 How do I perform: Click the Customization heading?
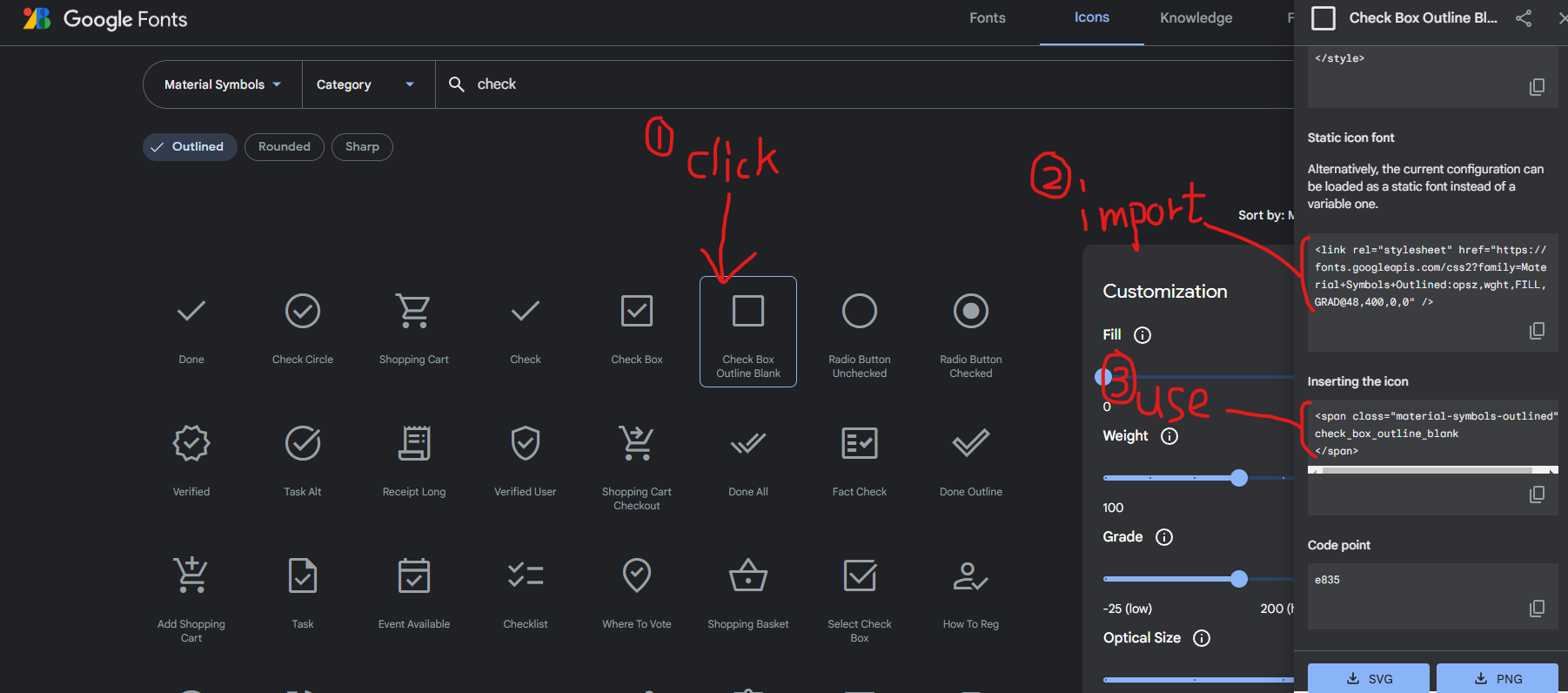point(1165,292)
